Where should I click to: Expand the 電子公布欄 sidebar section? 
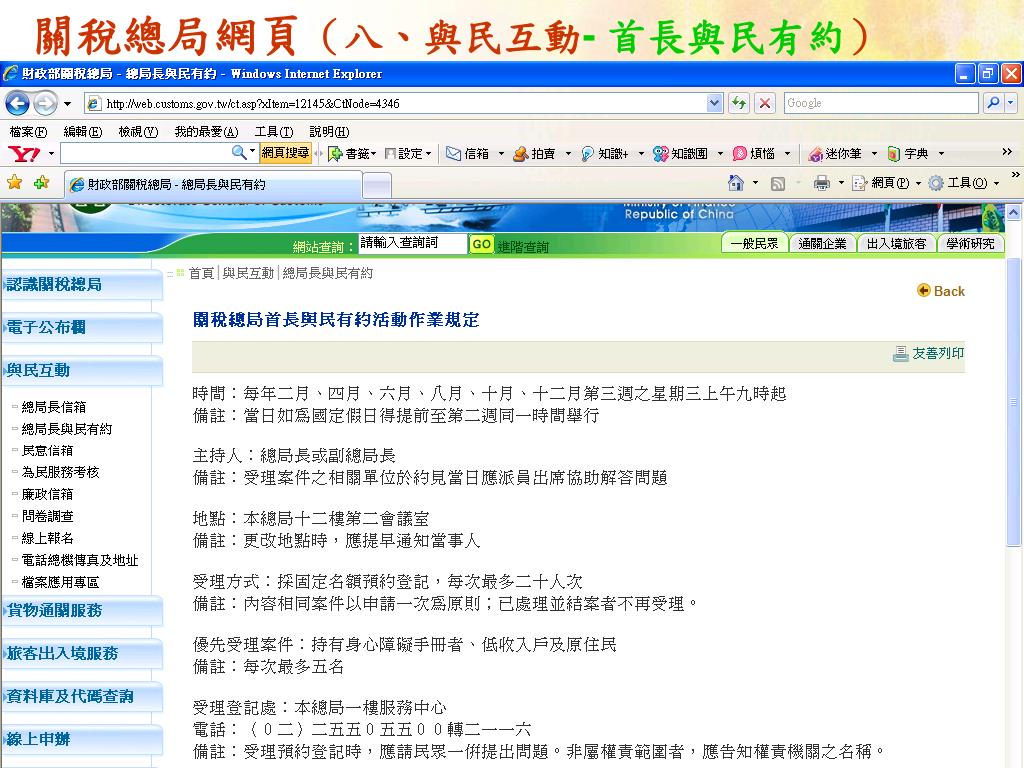point(82,328)
